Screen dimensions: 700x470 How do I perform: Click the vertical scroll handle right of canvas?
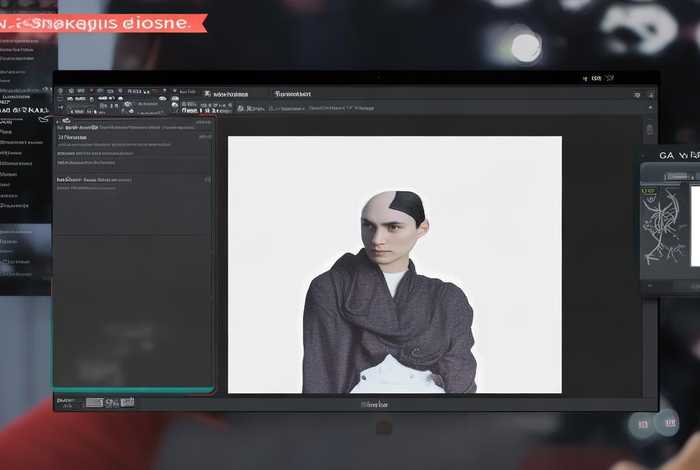click(650, 130)
